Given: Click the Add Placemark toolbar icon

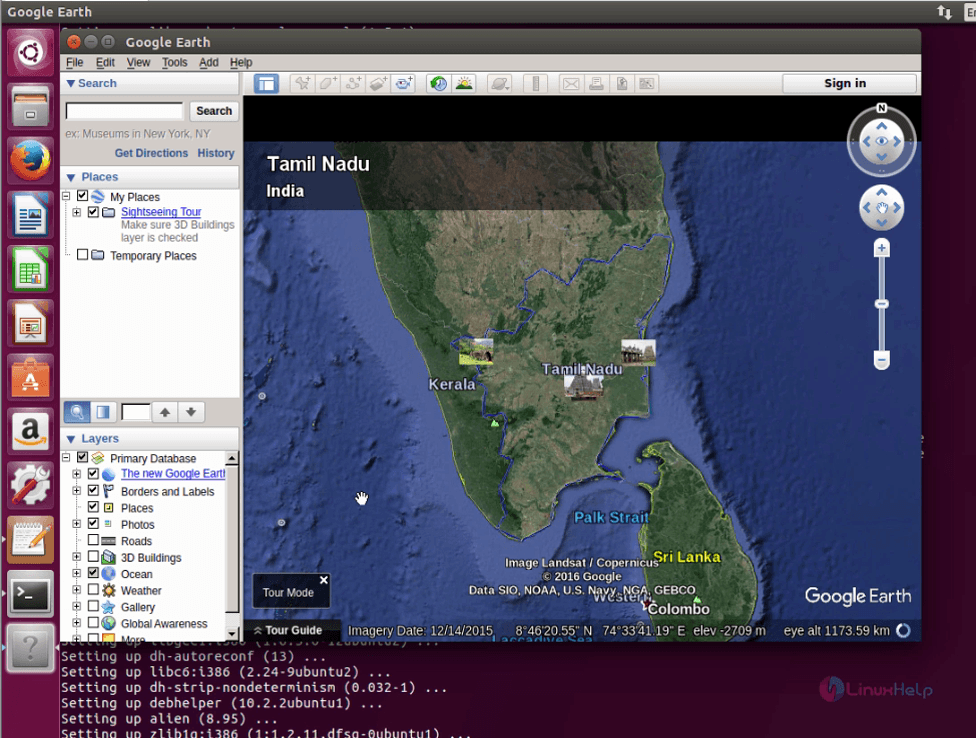Looking at the screenshot, I should coord(302,84).
